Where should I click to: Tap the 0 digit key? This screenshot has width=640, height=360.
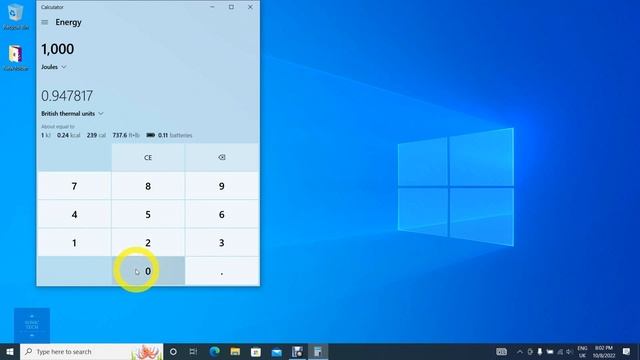(x=148, y=271)
